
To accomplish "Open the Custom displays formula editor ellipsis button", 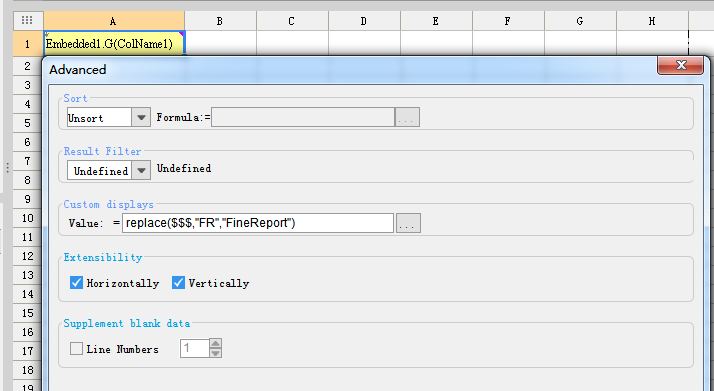I will pos(408,223).
